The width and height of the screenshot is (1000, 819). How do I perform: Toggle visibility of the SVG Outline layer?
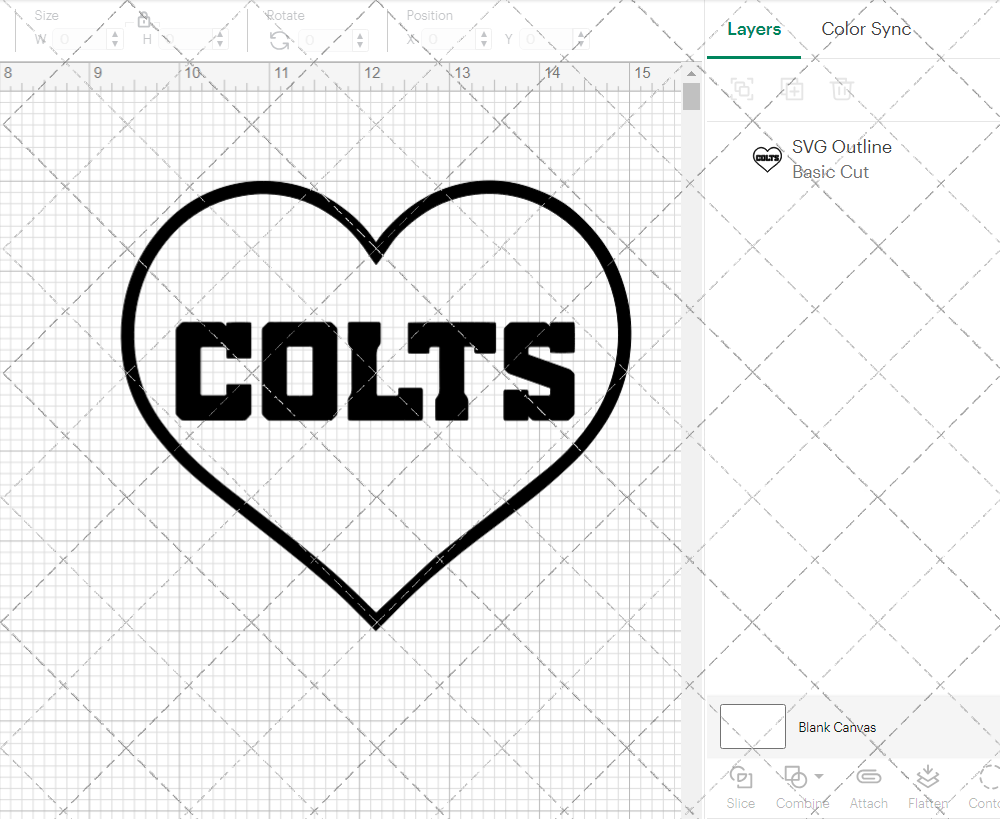coord(767,159)
